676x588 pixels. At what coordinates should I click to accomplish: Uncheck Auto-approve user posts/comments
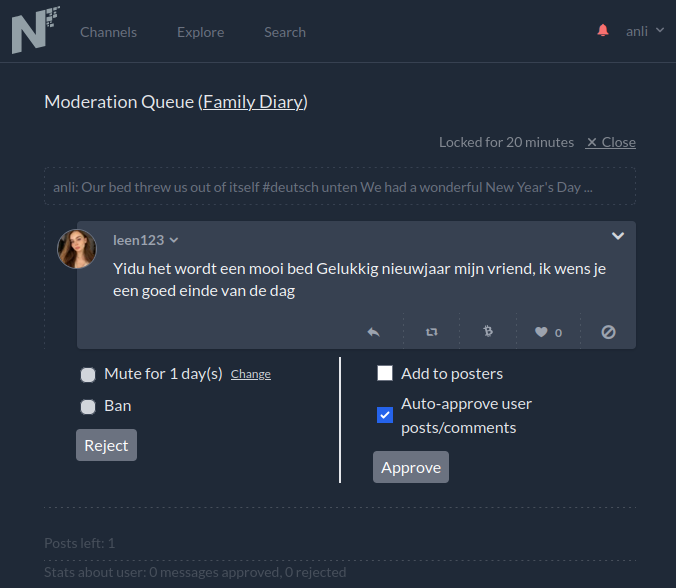pyautogui.click(x=385, y=415)
